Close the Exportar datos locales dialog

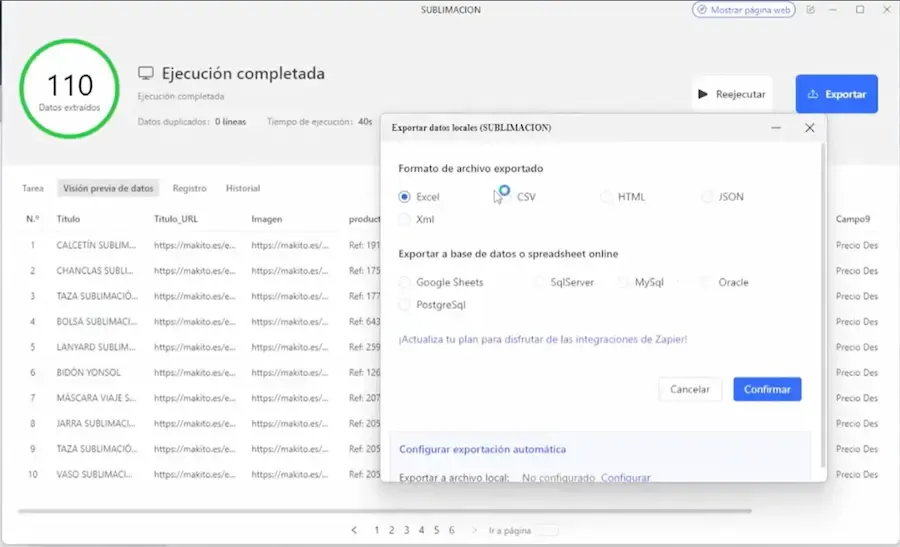(809, 128)
